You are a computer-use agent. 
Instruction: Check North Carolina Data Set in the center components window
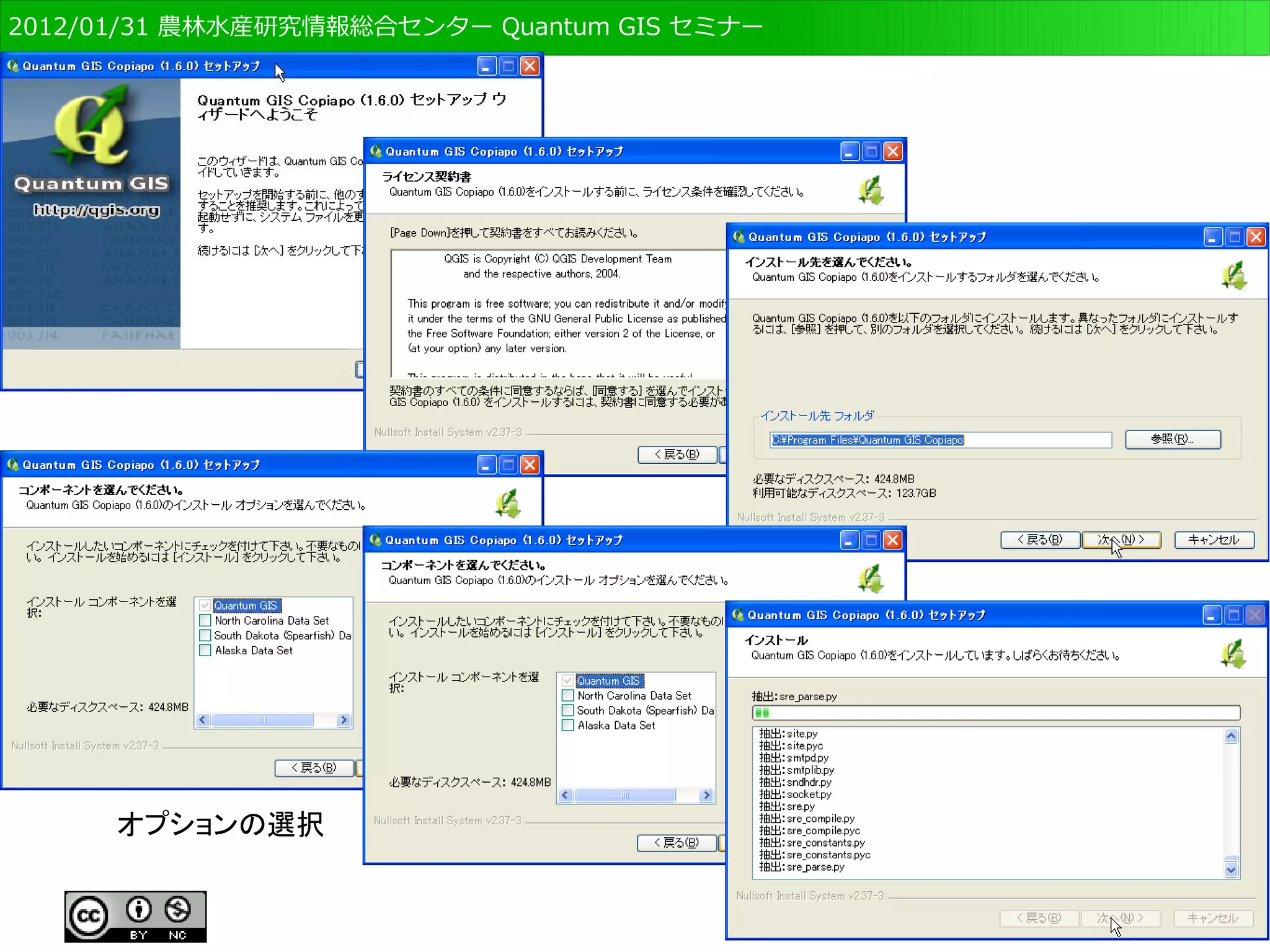tap(568, 695)
